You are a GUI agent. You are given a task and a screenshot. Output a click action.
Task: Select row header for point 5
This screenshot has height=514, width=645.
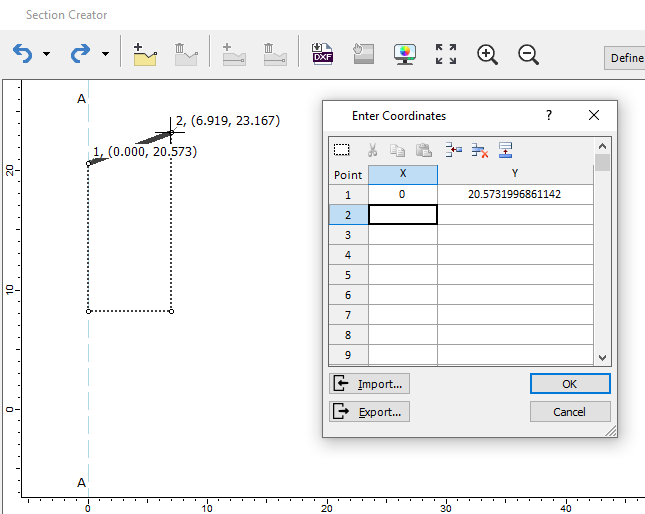click(348, 275)
